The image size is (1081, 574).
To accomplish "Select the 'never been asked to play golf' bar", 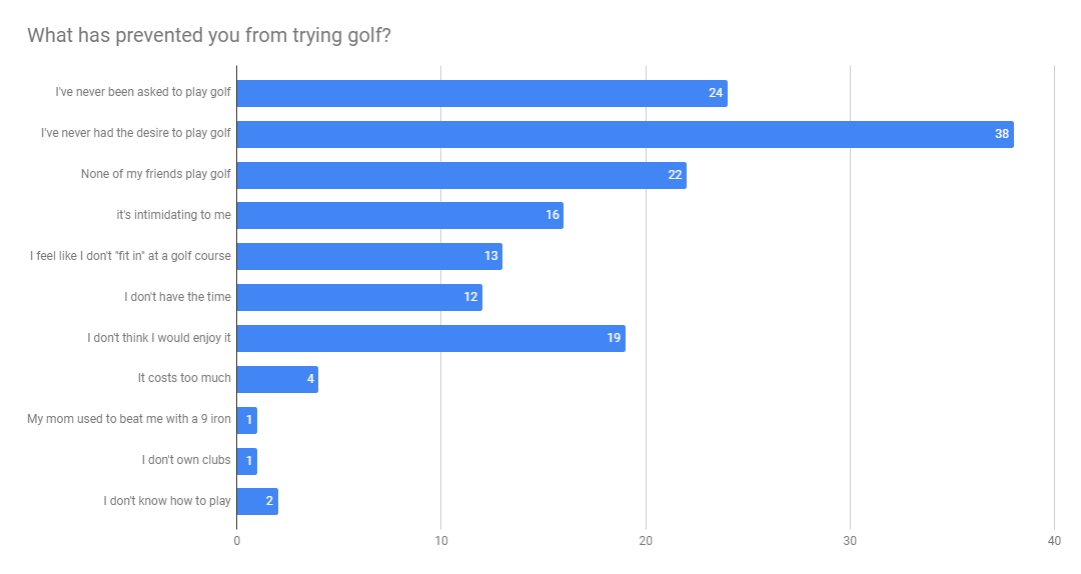I will tap(482, 93).
